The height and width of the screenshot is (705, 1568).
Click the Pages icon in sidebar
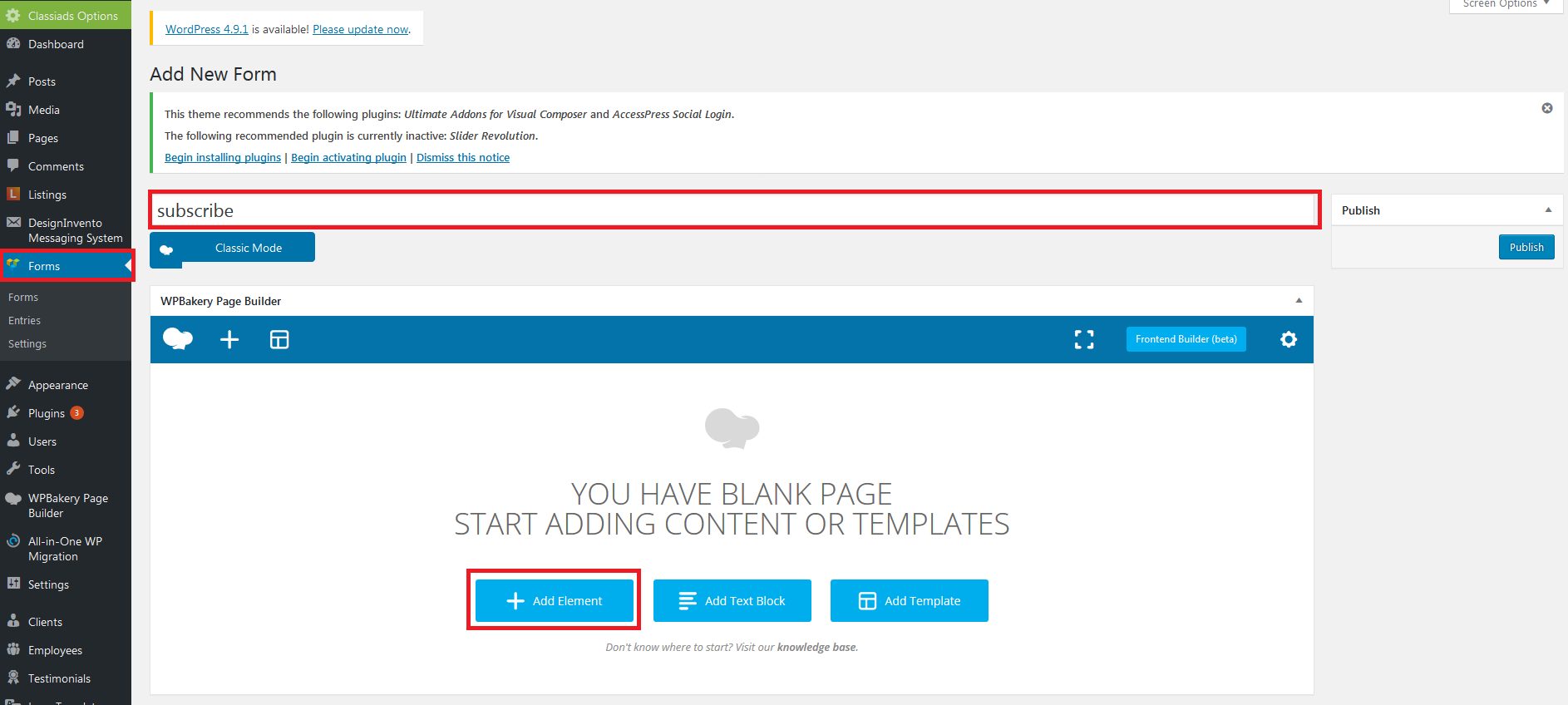coord(13,137)
